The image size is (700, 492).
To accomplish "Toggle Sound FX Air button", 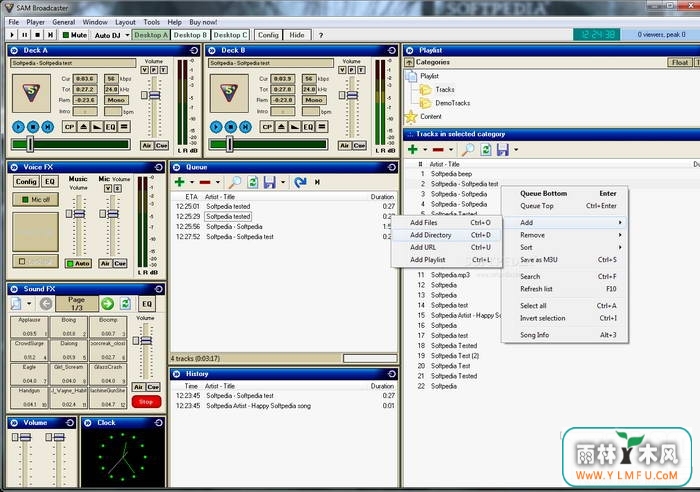I will [x=138, y=387].
